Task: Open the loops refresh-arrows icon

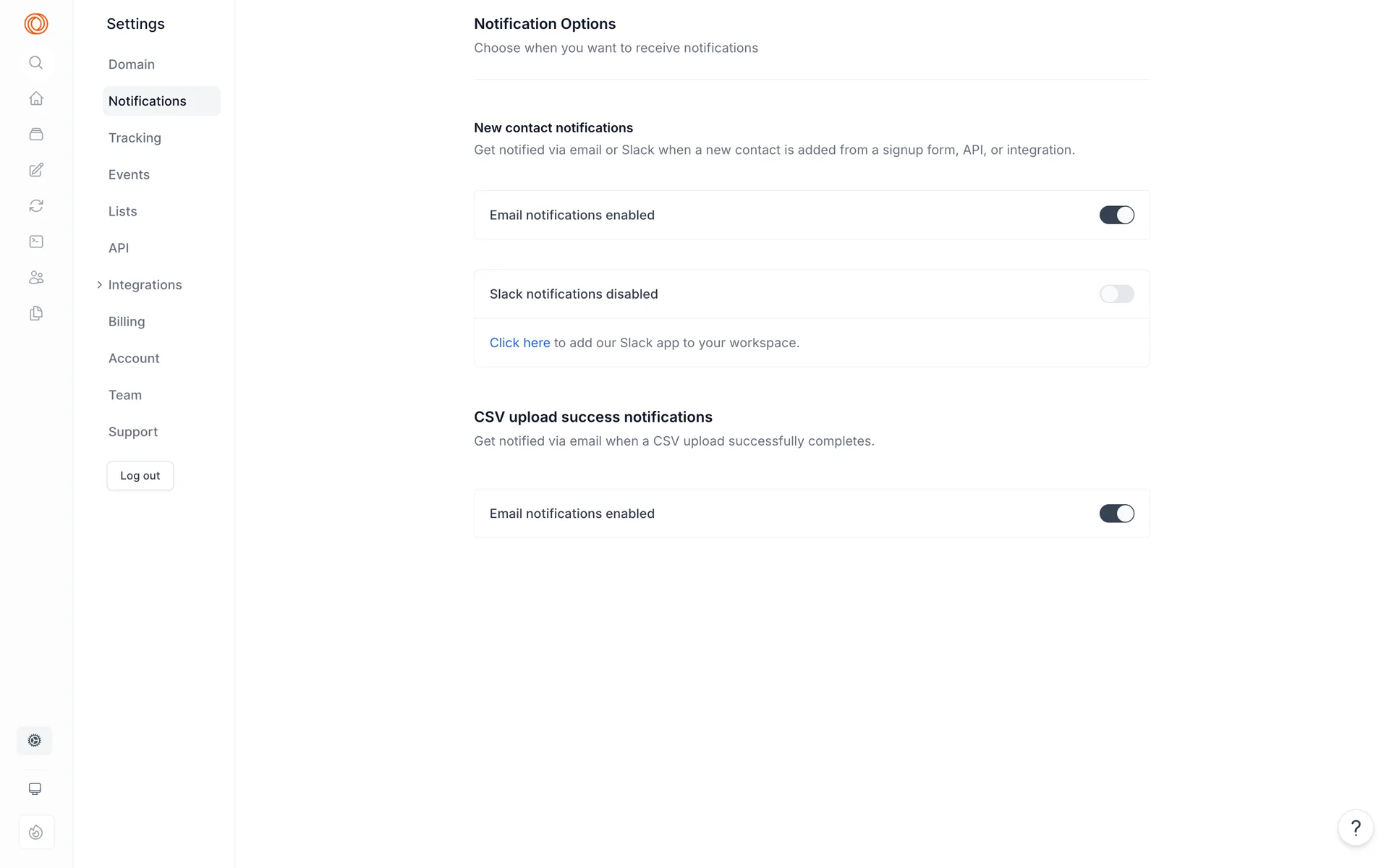Action: (x=36, y=206)
